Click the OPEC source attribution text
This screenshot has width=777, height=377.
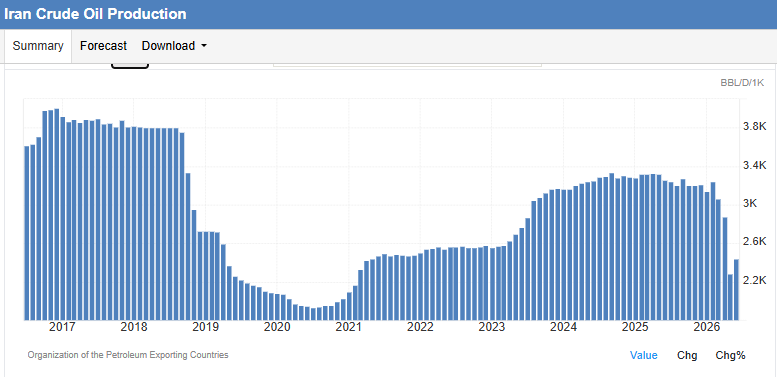pos(128,355)
